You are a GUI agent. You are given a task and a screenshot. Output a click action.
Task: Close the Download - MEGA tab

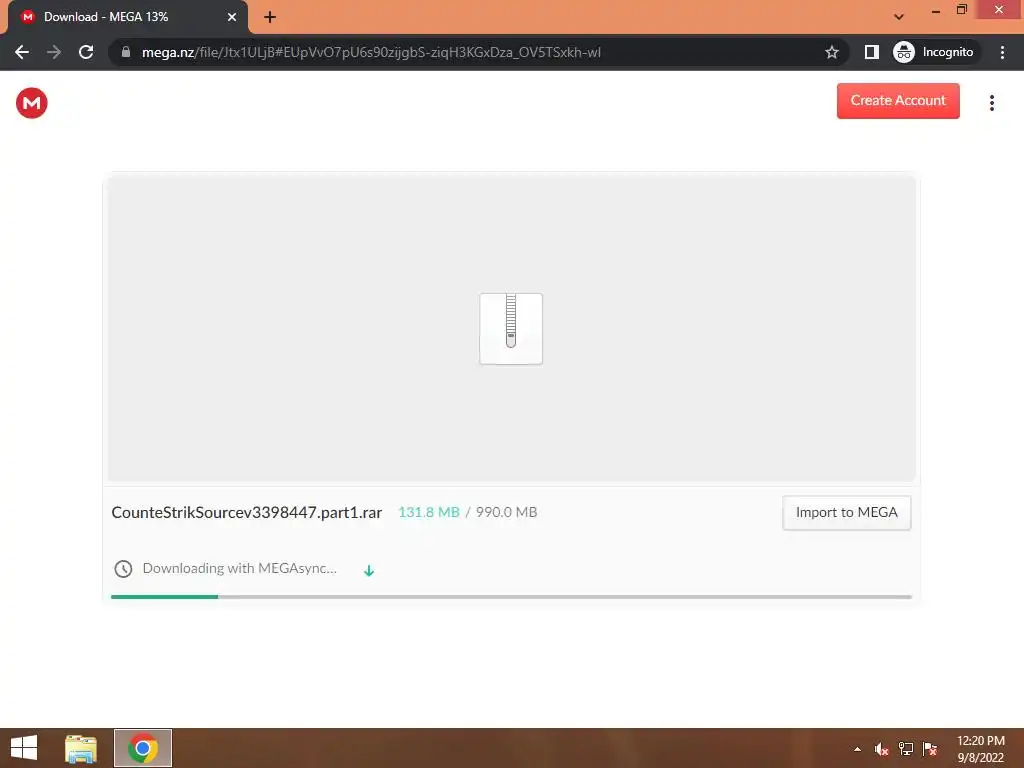(232, 17)
